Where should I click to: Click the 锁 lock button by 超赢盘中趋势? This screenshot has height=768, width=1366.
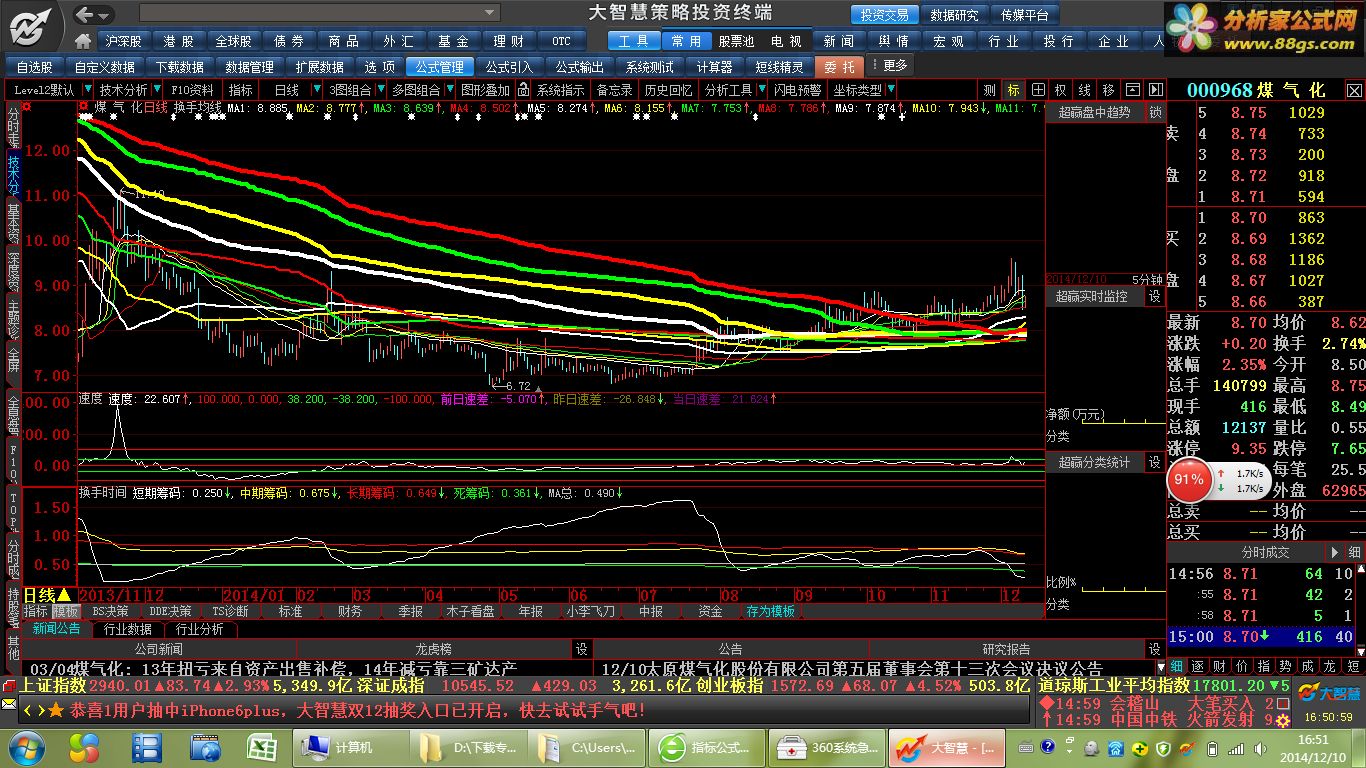tap(1155, 113)
